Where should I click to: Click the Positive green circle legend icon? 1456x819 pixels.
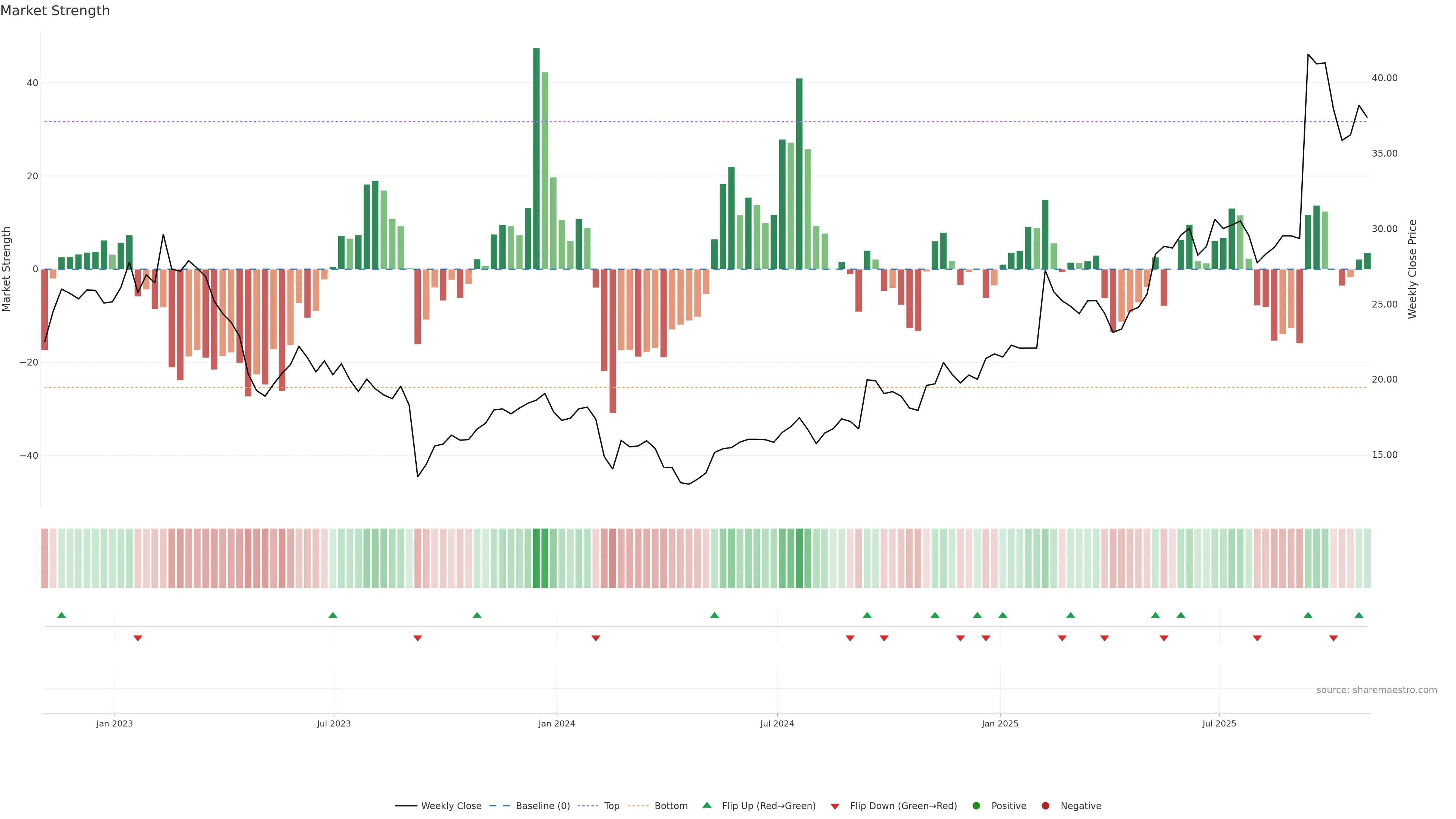(x=976, y=806)
